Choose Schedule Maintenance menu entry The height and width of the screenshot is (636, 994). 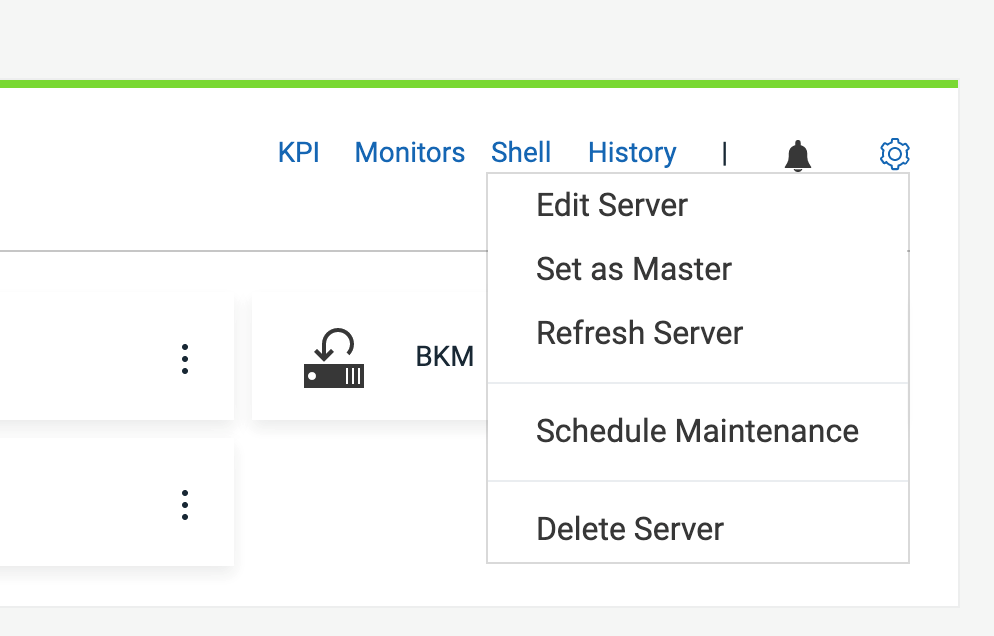(x=697, y=432)
